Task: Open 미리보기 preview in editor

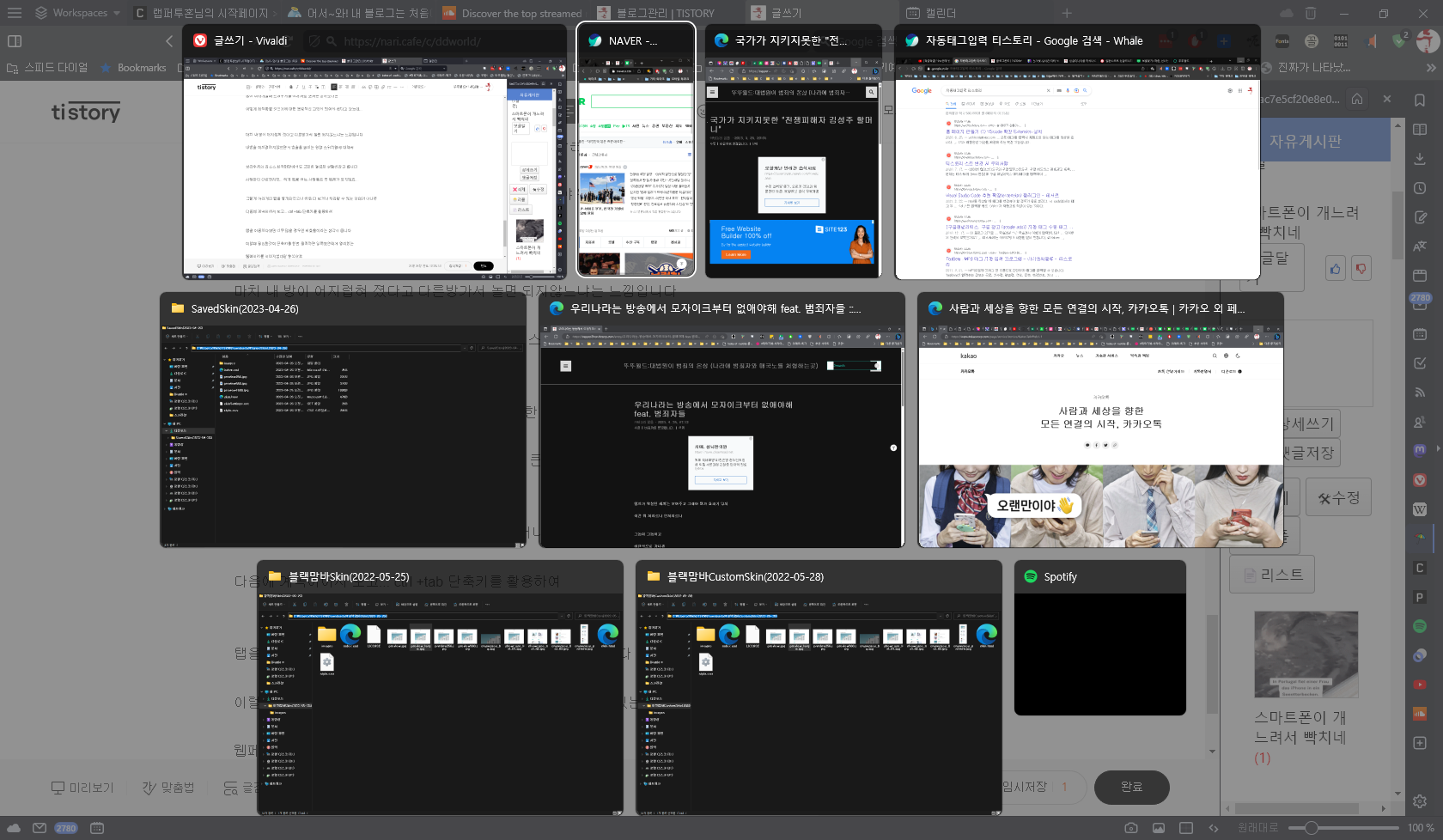Action: coord(82,788)
